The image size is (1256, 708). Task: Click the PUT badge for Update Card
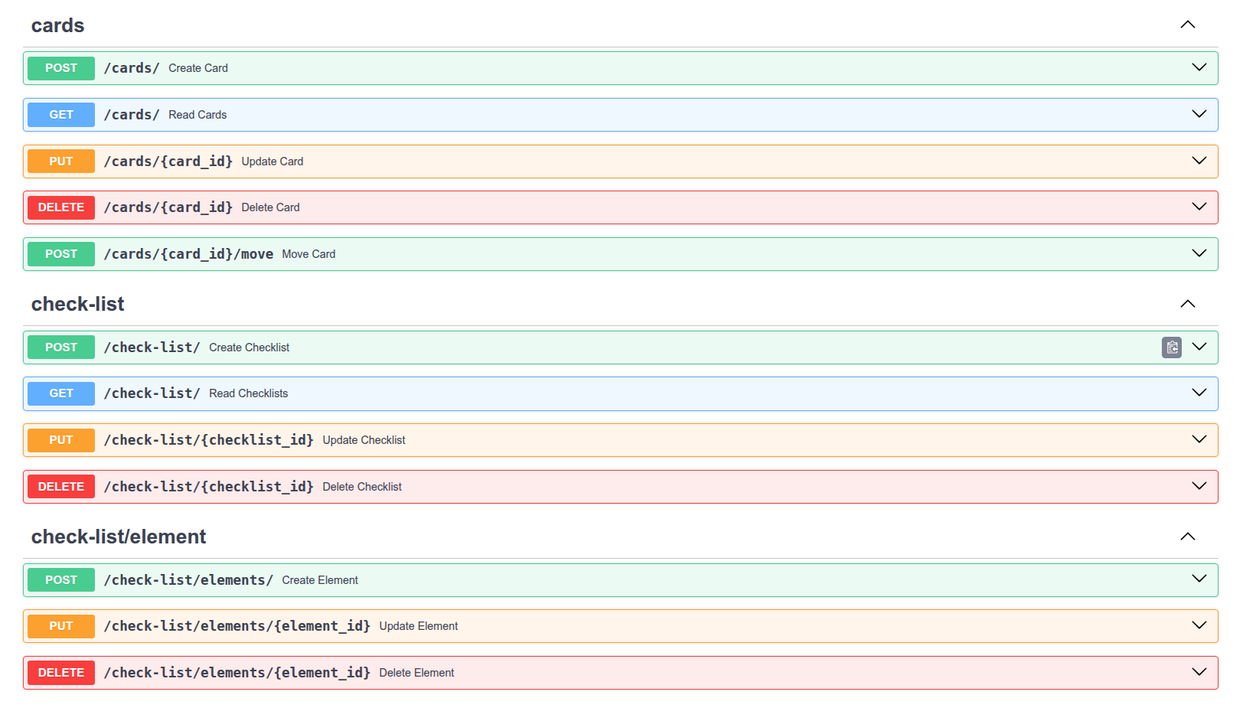(x=61, y=161)
